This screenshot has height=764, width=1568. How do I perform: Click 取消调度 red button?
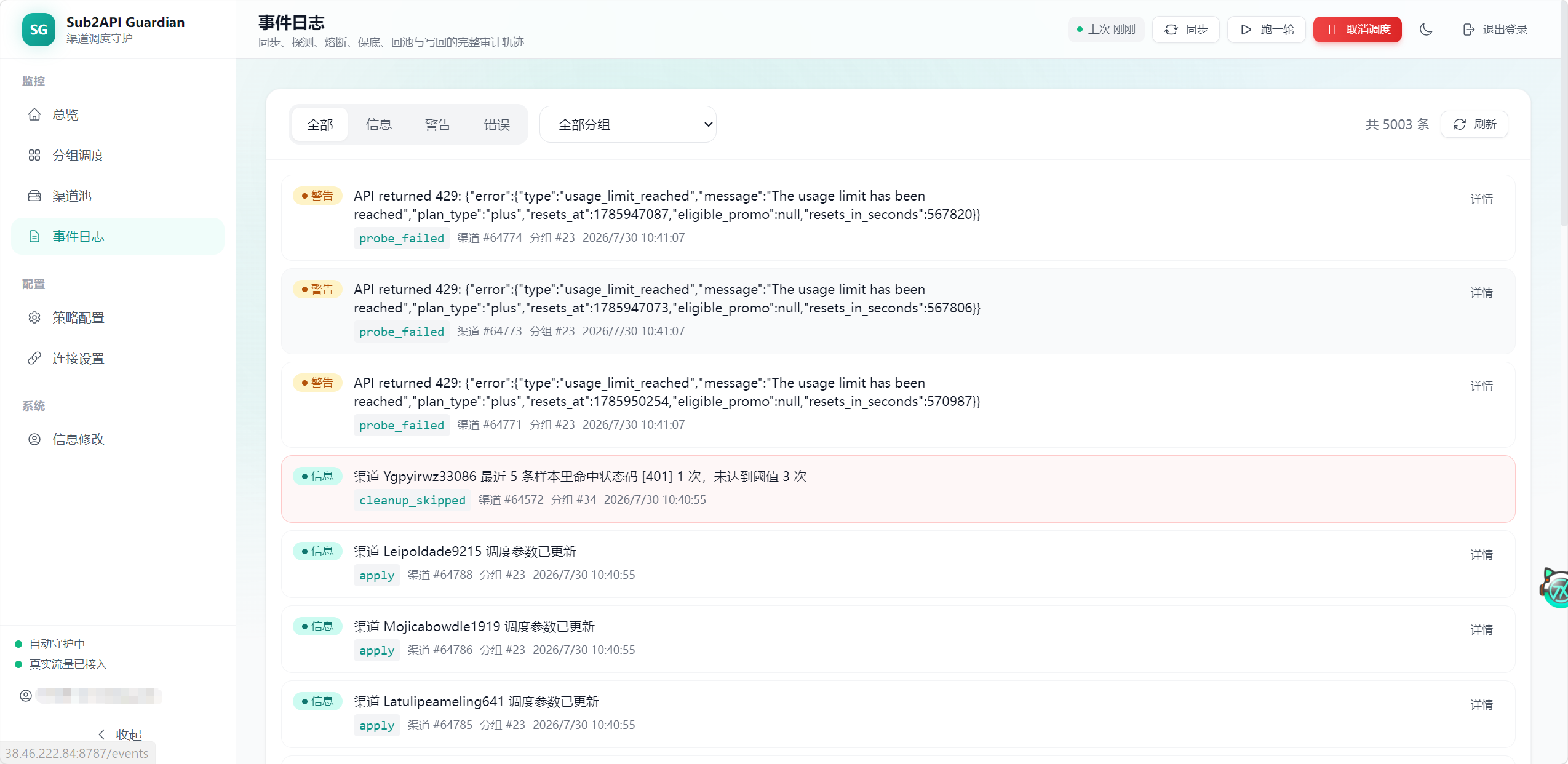click(1358, 30)
